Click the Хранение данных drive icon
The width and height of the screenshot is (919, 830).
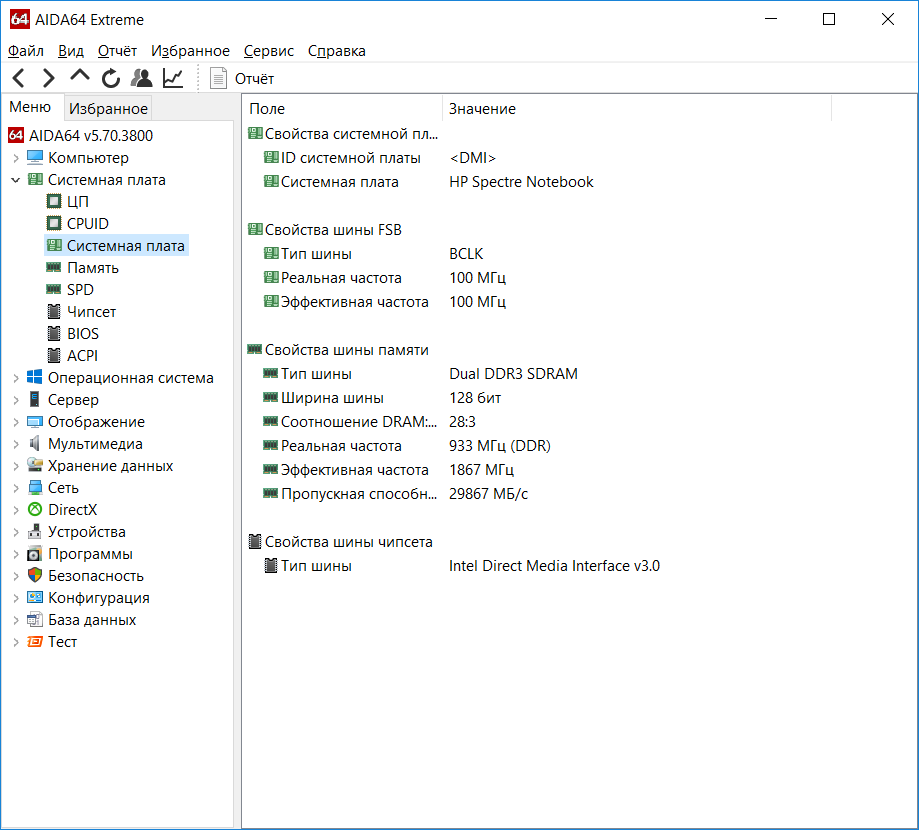pos(35,465)
